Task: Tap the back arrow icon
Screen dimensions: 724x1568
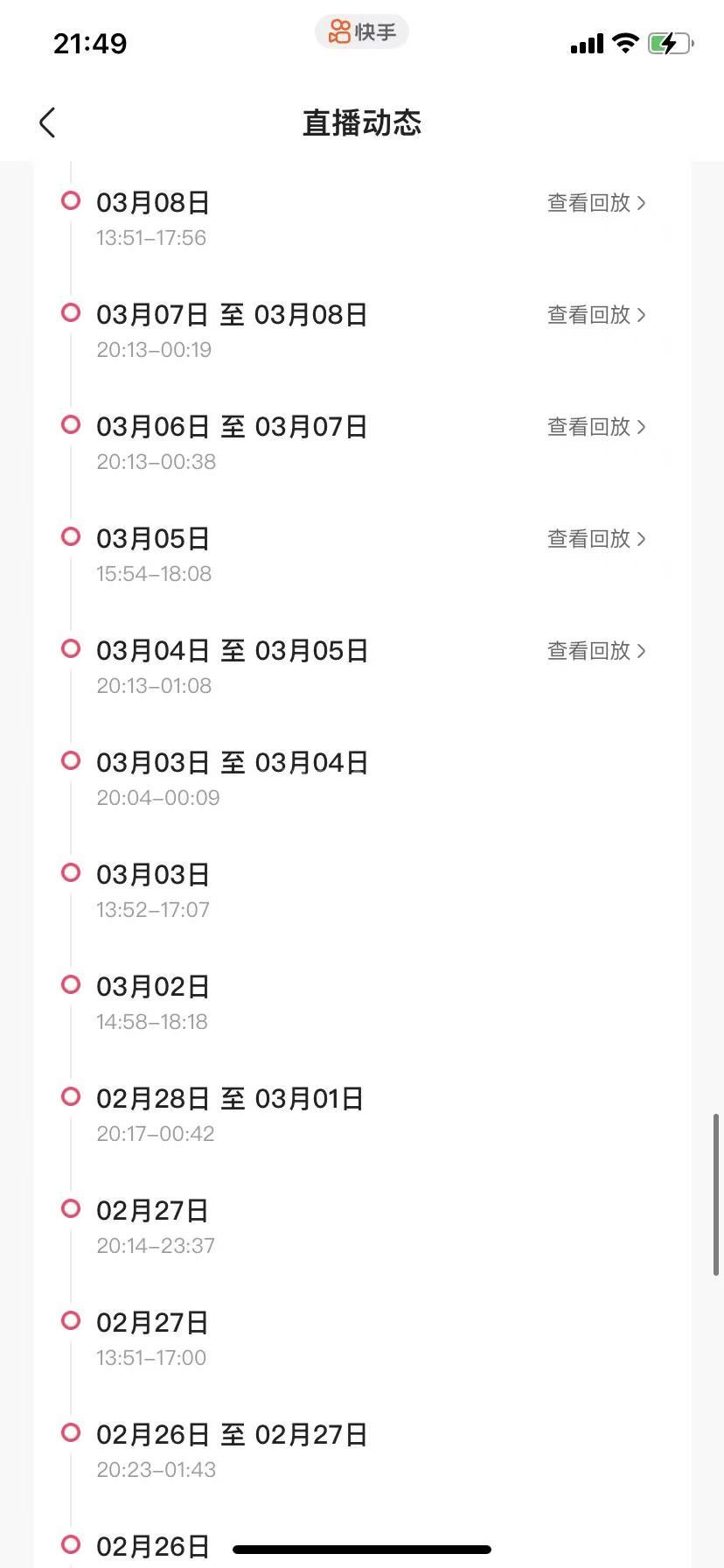Action: pos(48,123)
